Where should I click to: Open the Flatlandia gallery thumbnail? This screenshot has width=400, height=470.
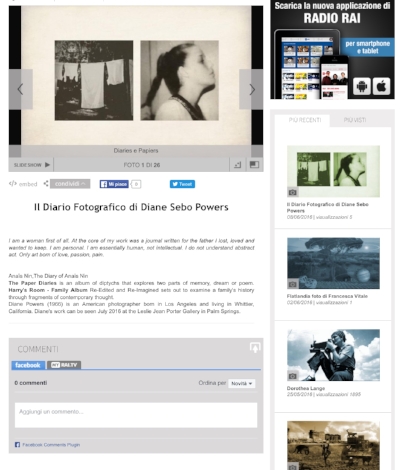click(x=333, y=263)
